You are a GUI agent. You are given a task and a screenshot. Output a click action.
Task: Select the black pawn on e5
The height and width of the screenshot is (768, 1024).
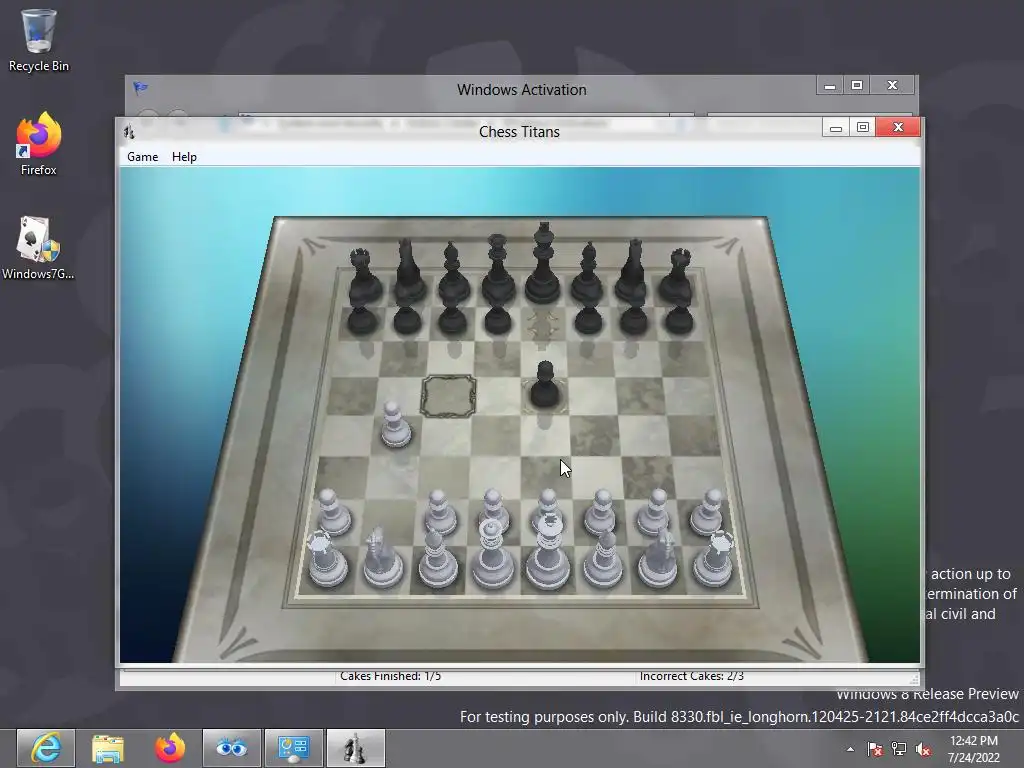544,385
